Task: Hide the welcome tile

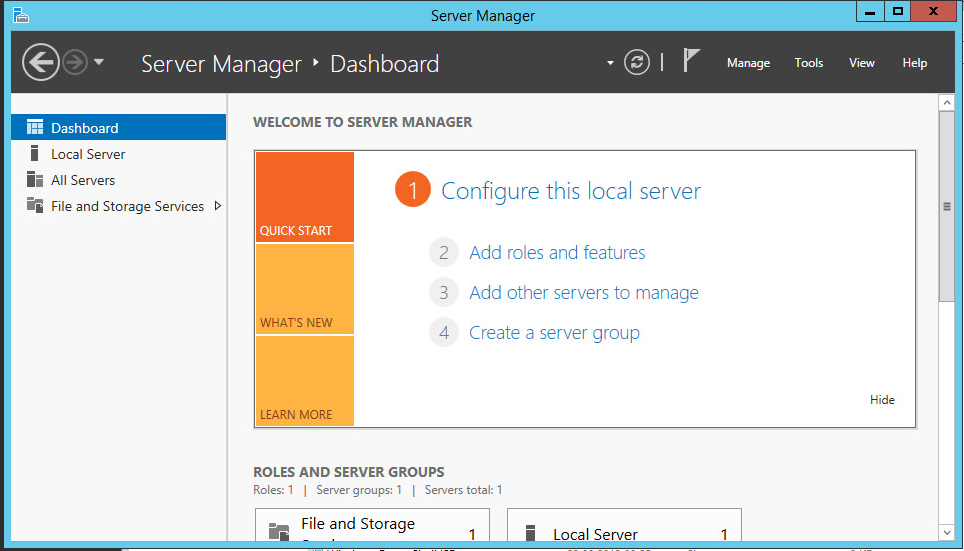Action: (x=882, y=400)
